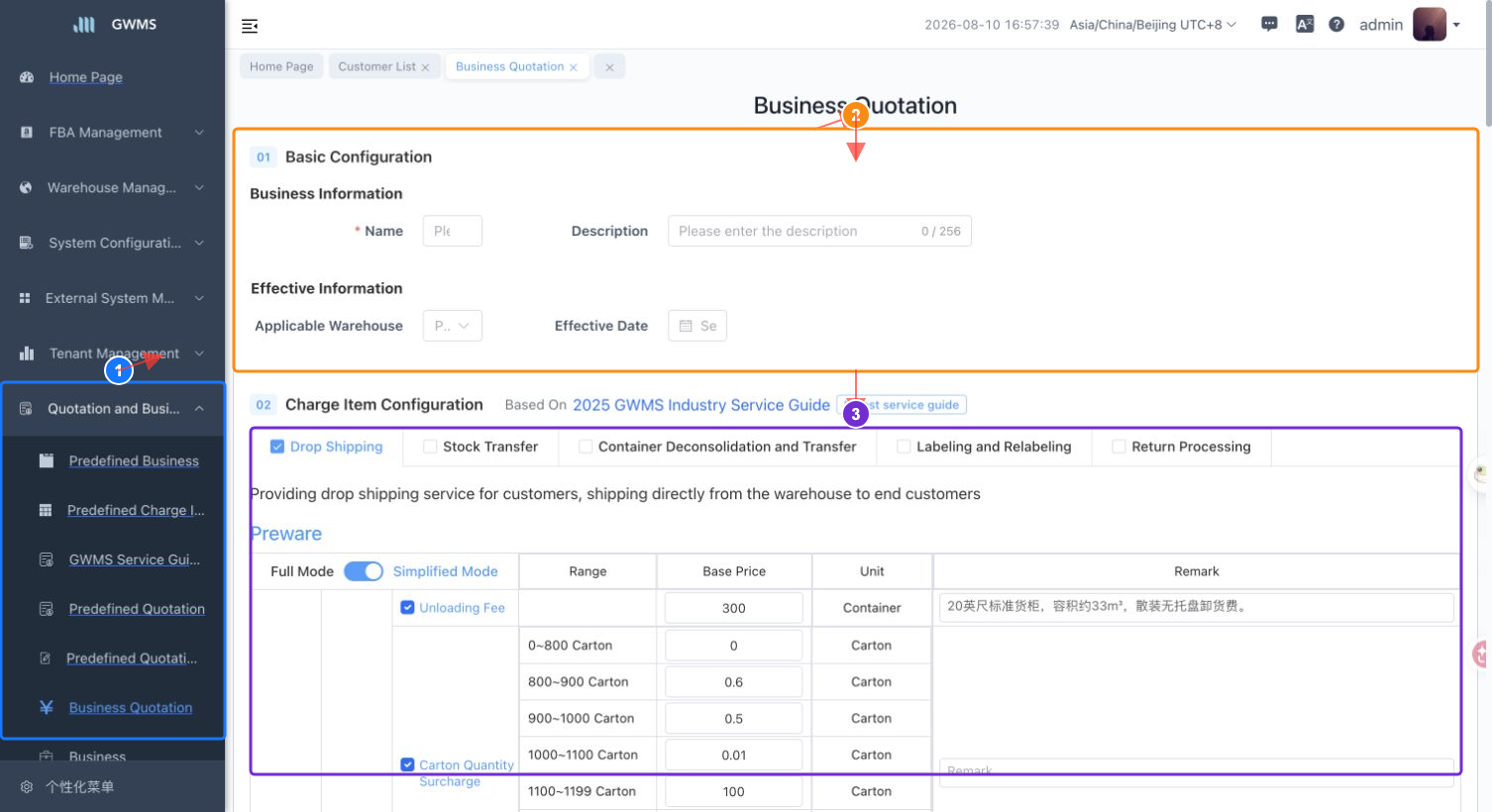
Task: Open the Applicable Warehouse dropdown
Action: click(x=453, y=326)
